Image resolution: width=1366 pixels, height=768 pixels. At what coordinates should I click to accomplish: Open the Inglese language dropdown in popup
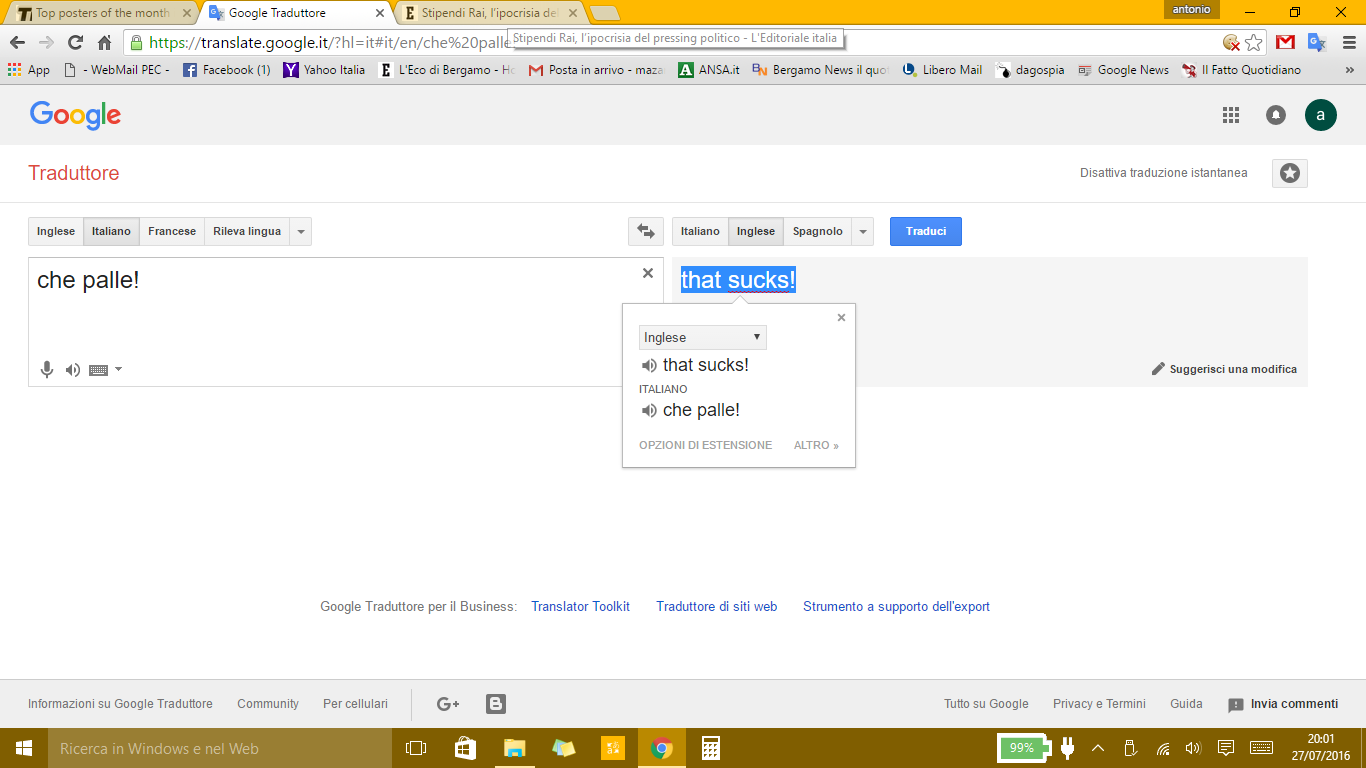[703, 337]
